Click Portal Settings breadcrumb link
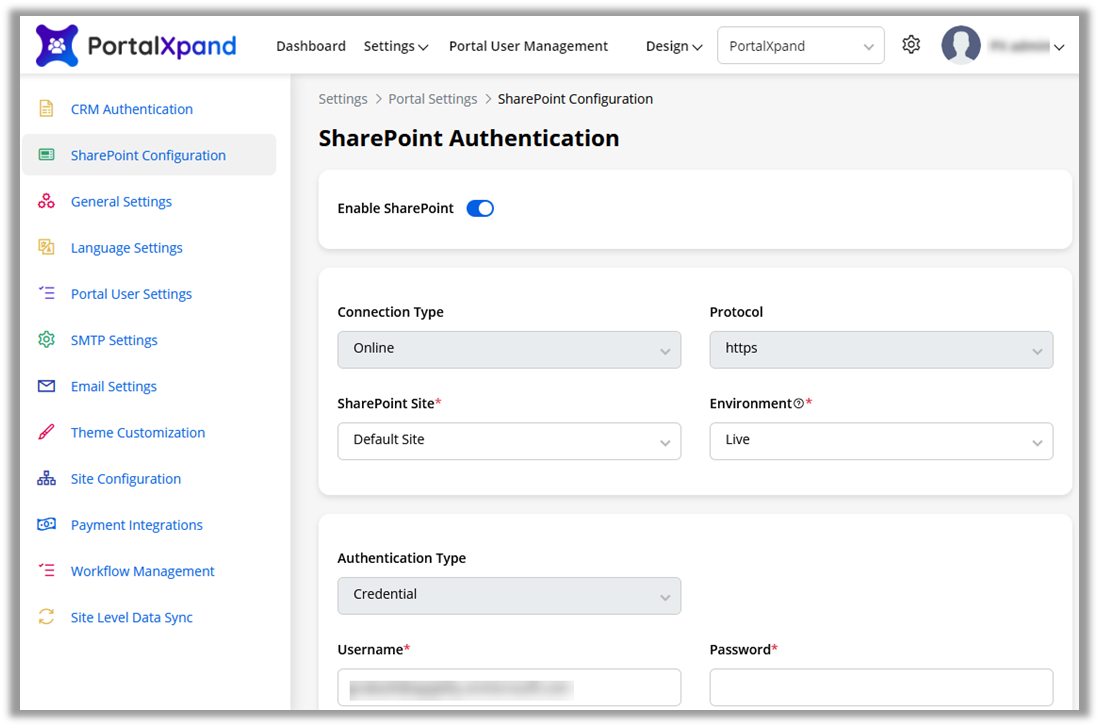Image resolution: width=1100 pixels, height=727 pixels. 432,99
